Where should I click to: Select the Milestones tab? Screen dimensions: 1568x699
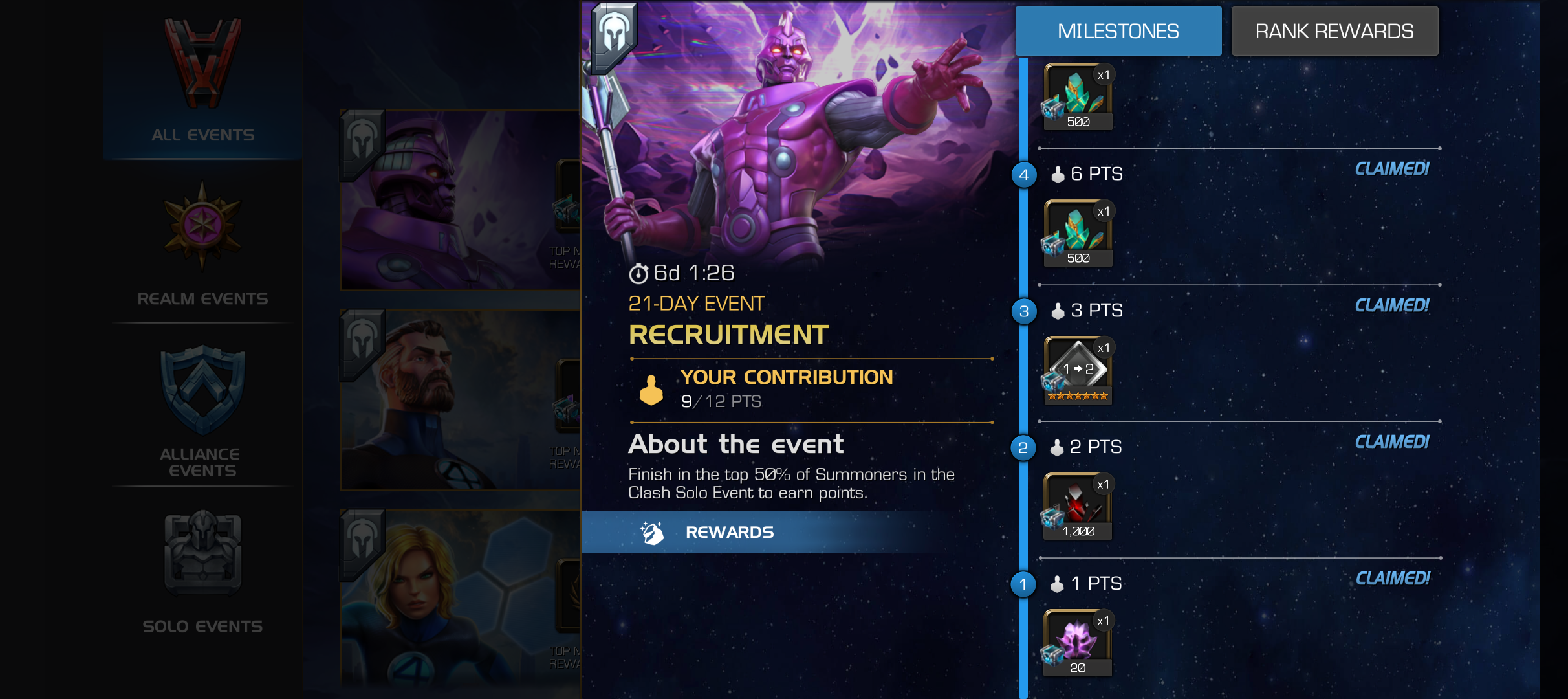(1118, 31)
